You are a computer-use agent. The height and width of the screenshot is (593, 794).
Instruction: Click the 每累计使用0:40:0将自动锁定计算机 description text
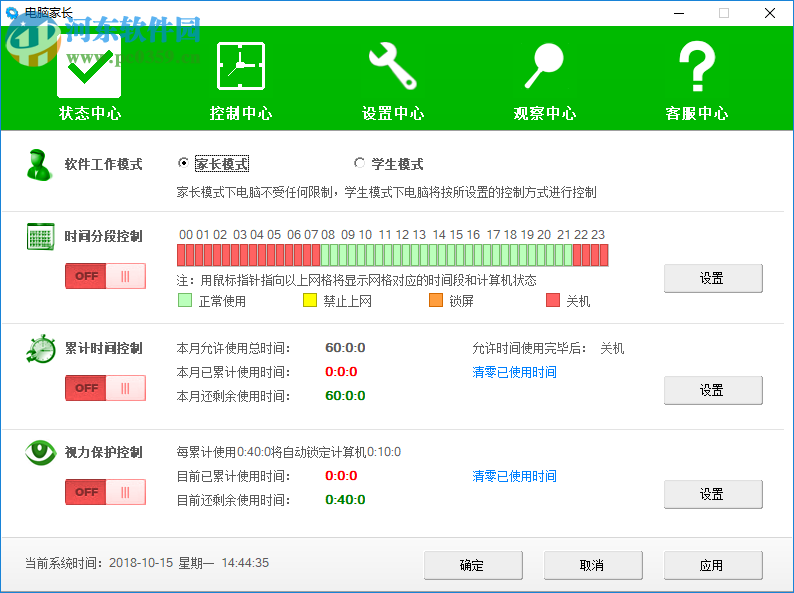[289, 452]
